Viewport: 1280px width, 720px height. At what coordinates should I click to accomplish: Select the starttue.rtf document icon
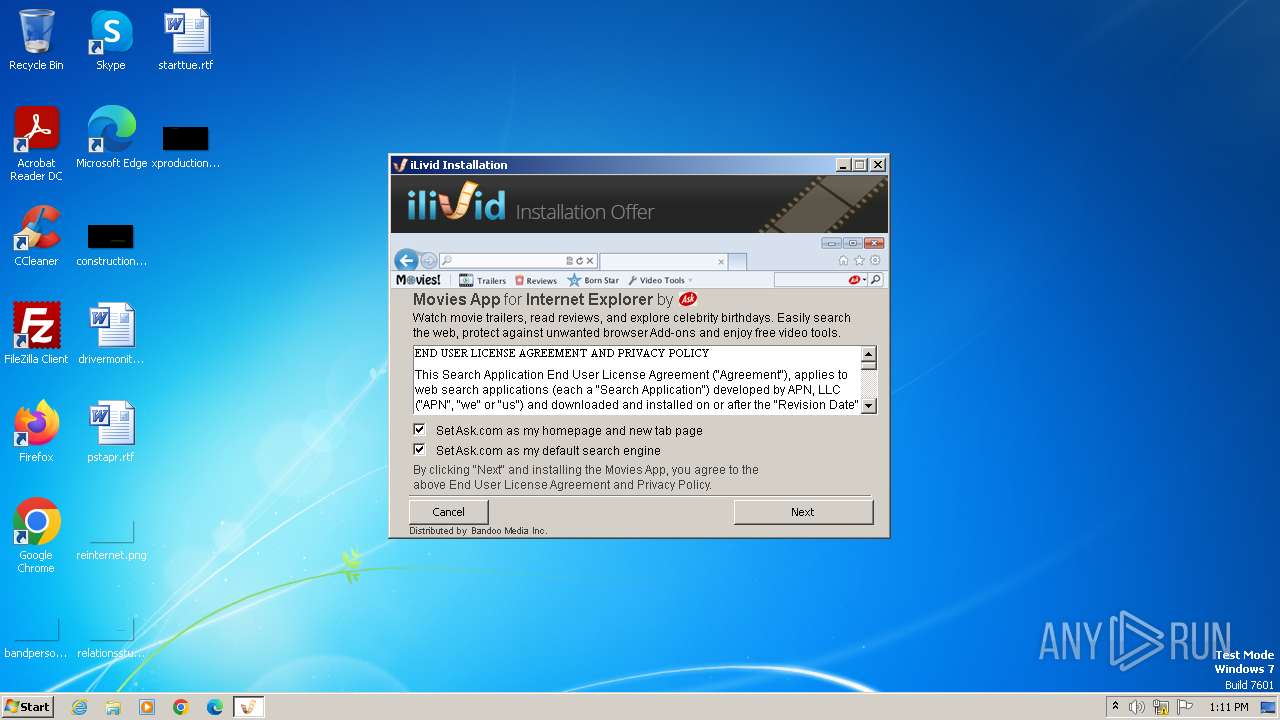click(186, 40)
